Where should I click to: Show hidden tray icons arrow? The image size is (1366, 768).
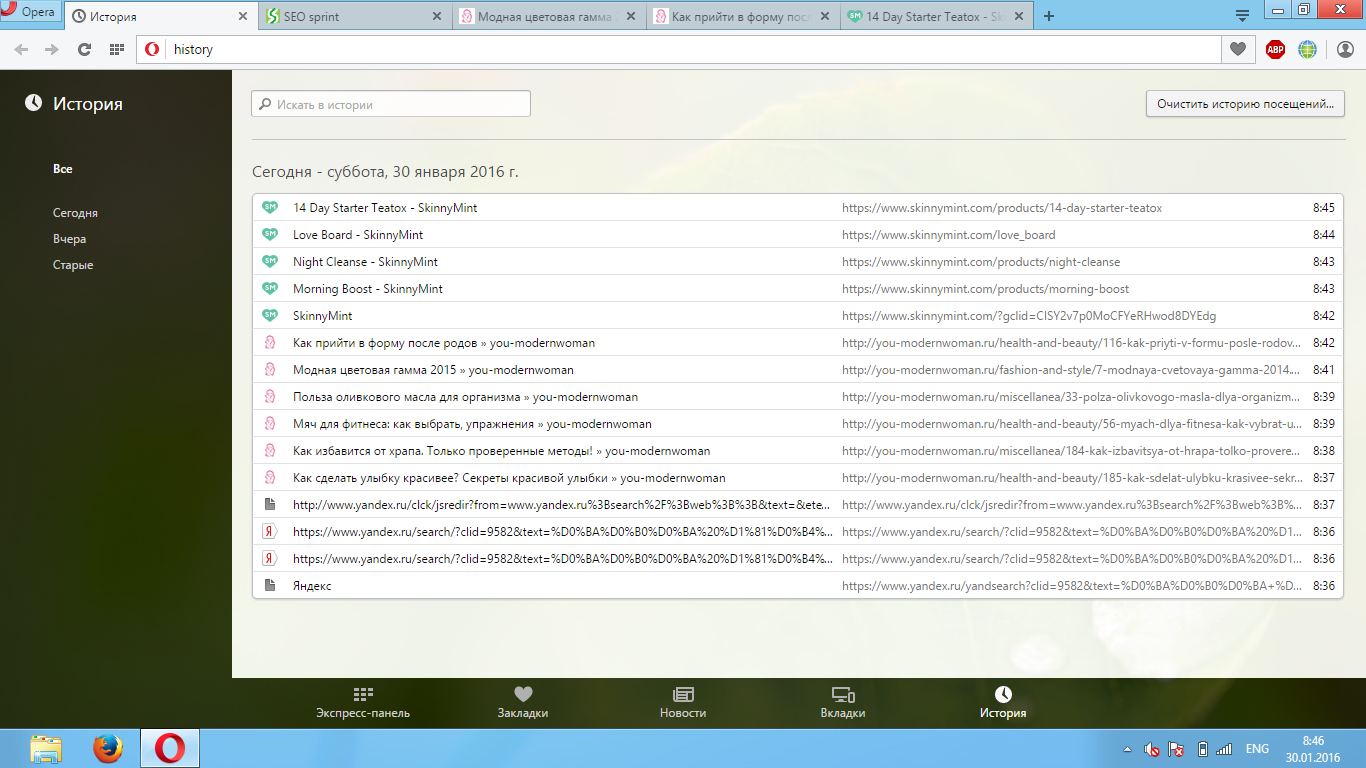click(1128, 748)
